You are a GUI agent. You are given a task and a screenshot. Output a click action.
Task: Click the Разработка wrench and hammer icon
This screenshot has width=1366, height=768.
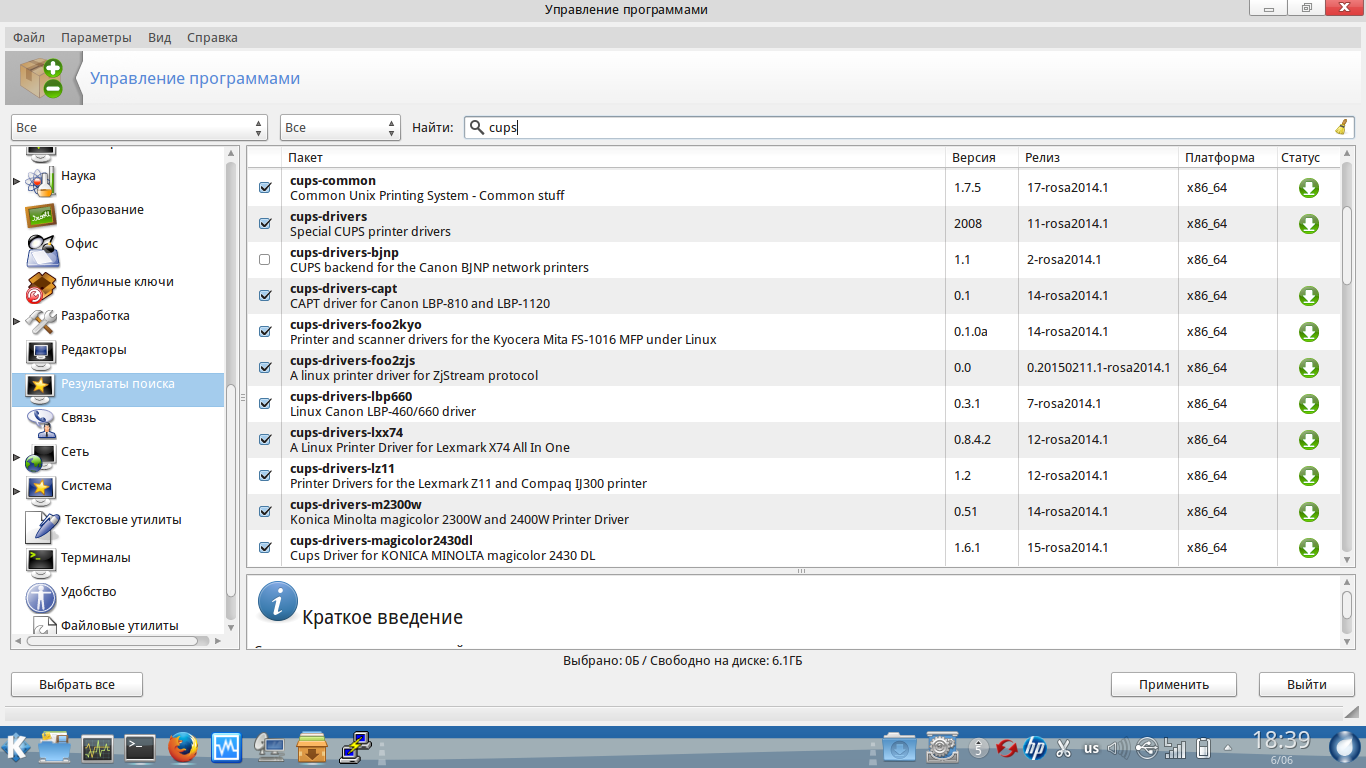click(x=40, y=320)
